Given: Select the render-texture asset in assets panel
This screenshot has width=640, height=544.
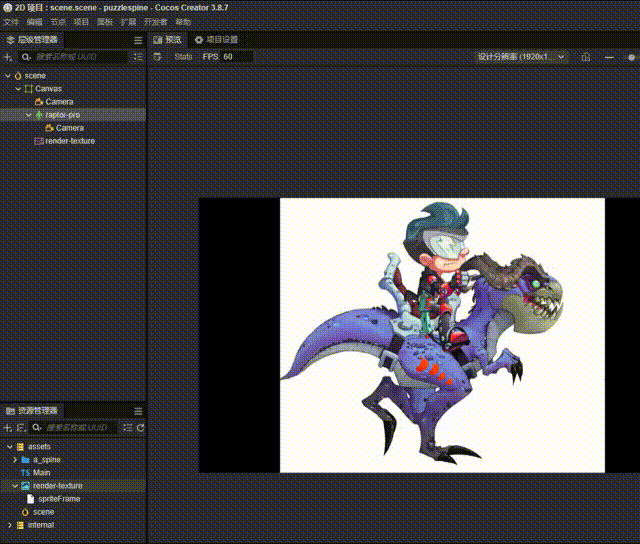Looking at the screenshot, I should click(73, 486).
